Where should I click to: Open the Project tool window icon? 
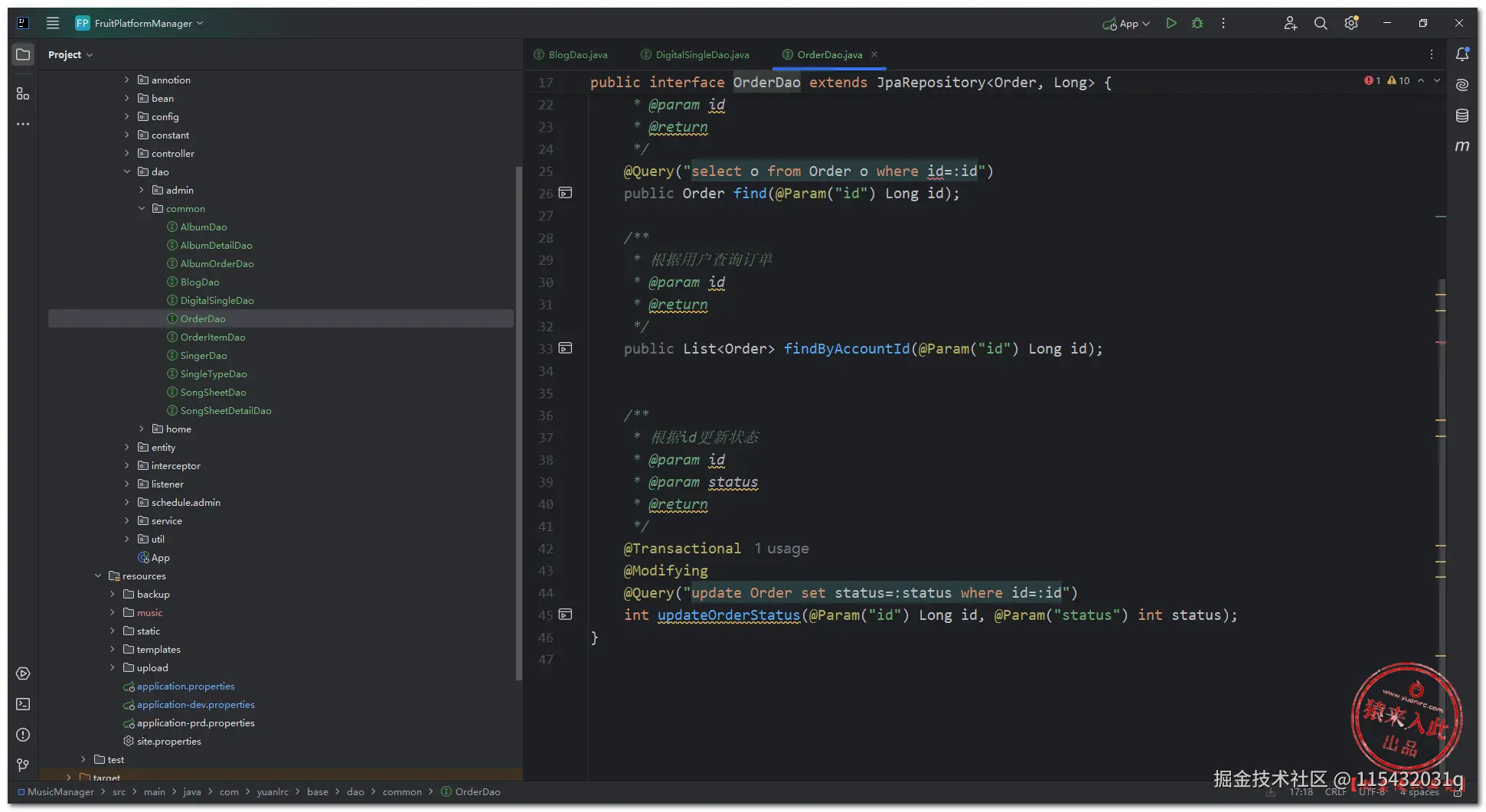point(23,54)
